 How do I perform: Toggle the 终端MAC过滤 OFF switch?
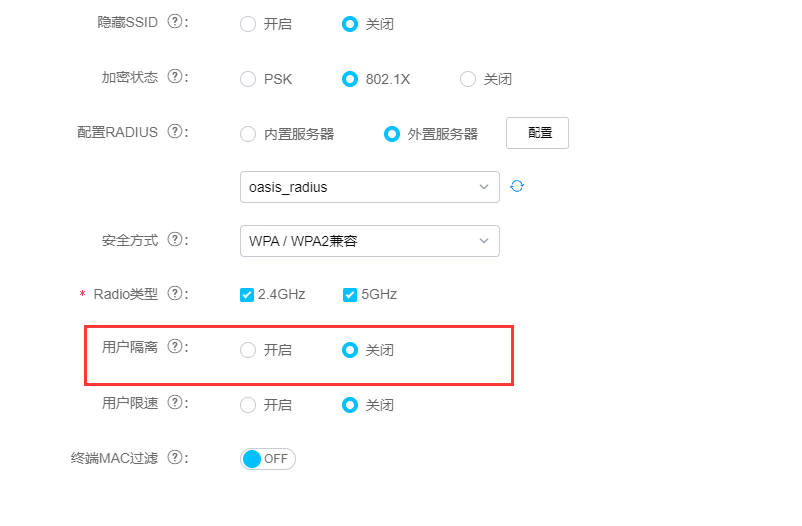coord(268,459)
